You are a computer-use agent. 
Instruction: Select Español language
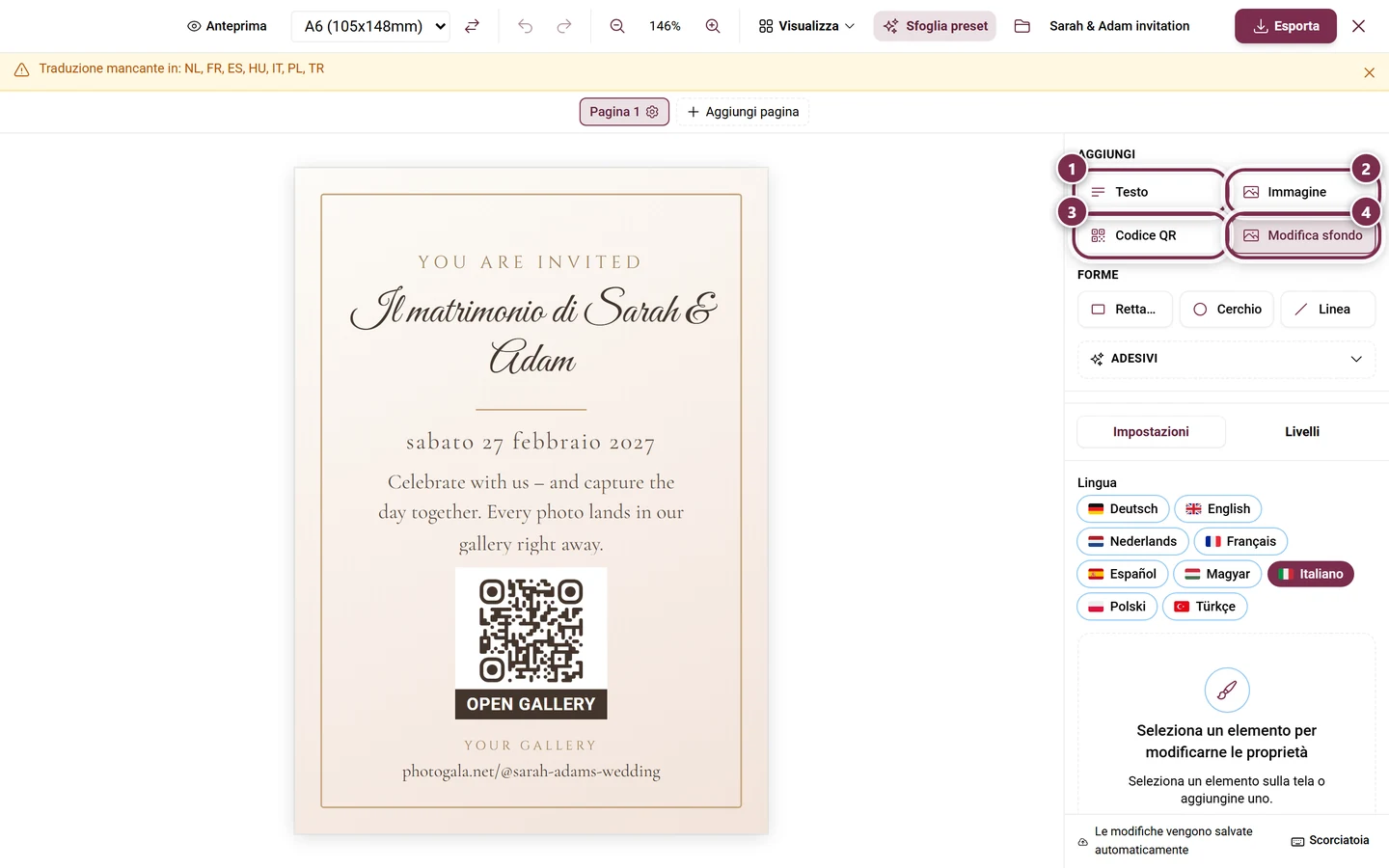pyautogui.click(x=1123, y=574)
